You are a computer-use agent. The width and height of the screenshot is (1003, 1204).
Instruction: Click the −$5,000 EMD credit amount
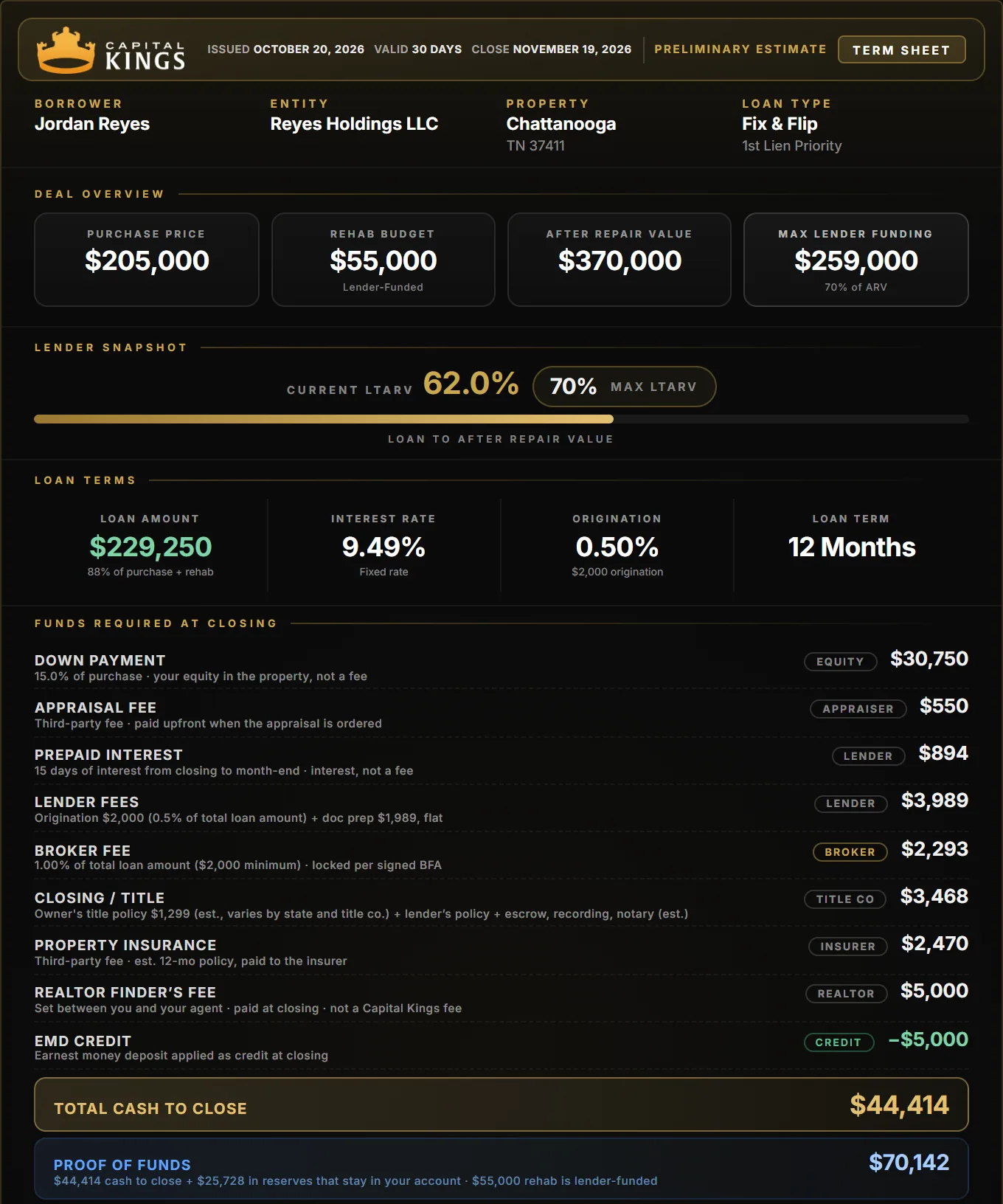[929, 1039]
